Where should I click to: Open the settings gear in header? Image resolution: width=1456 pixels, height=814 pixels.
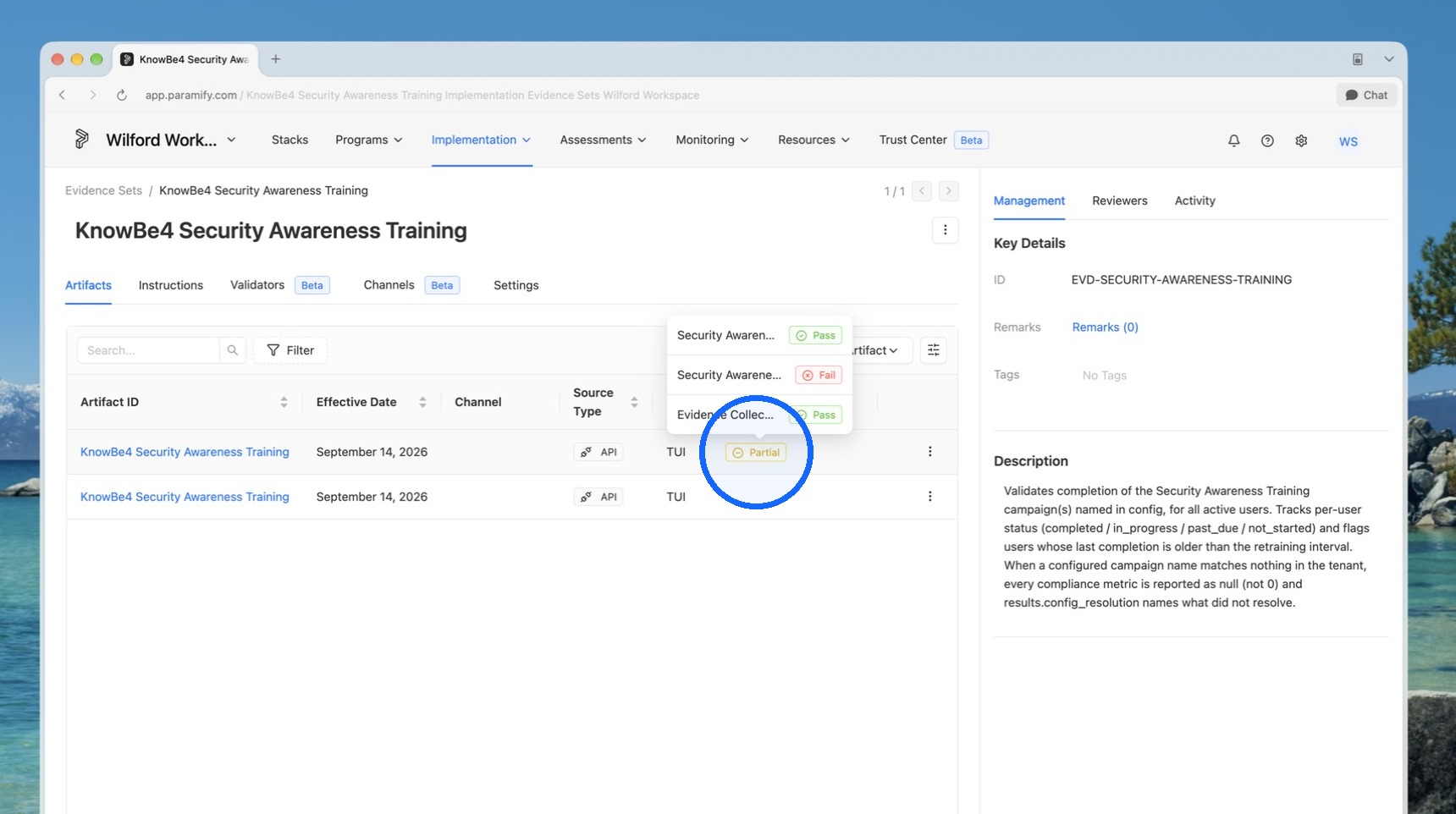click(1301, 141)
